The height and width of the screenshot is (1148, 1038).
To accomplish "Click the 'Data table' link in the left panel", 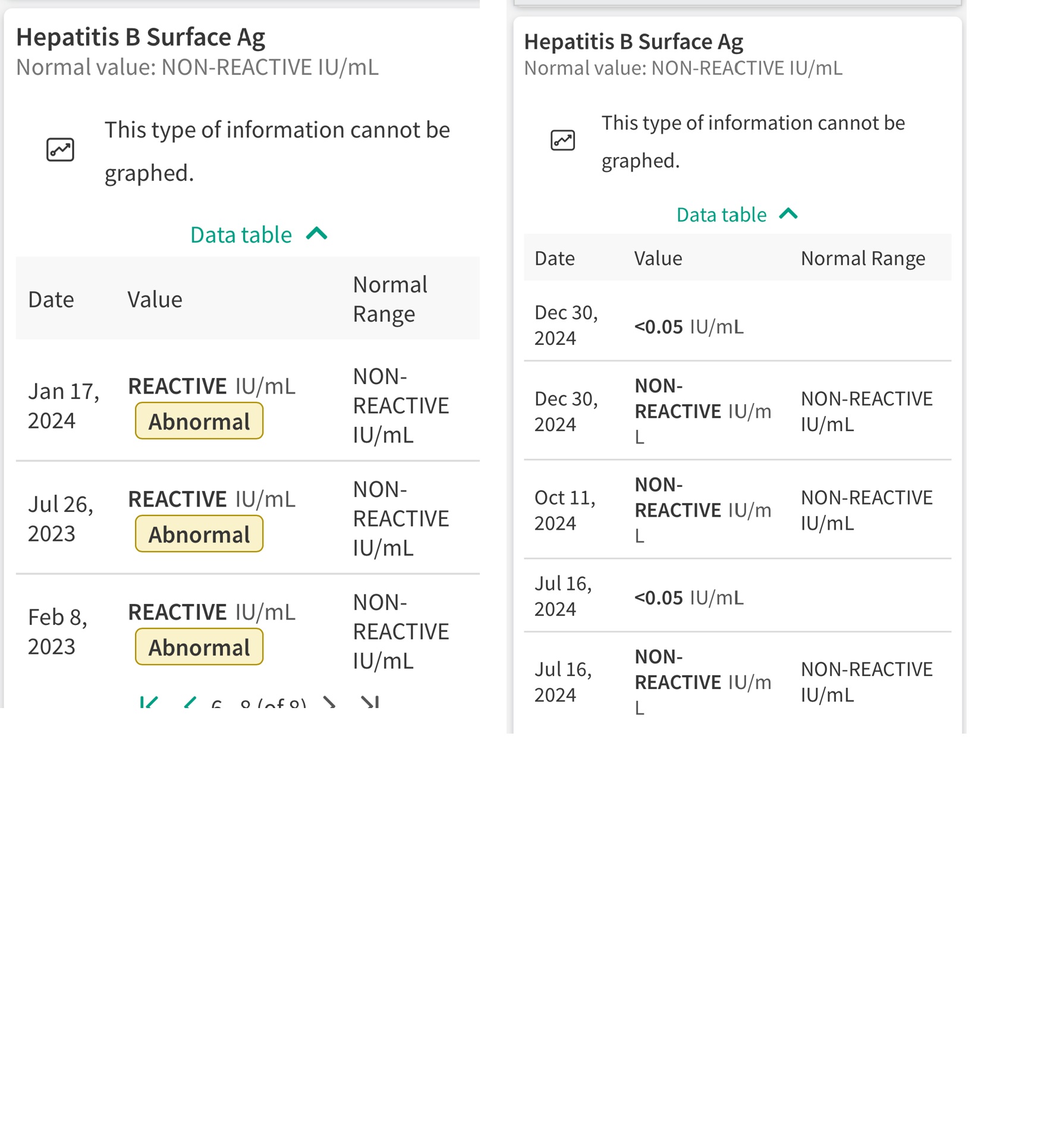I will coord(241,235).
